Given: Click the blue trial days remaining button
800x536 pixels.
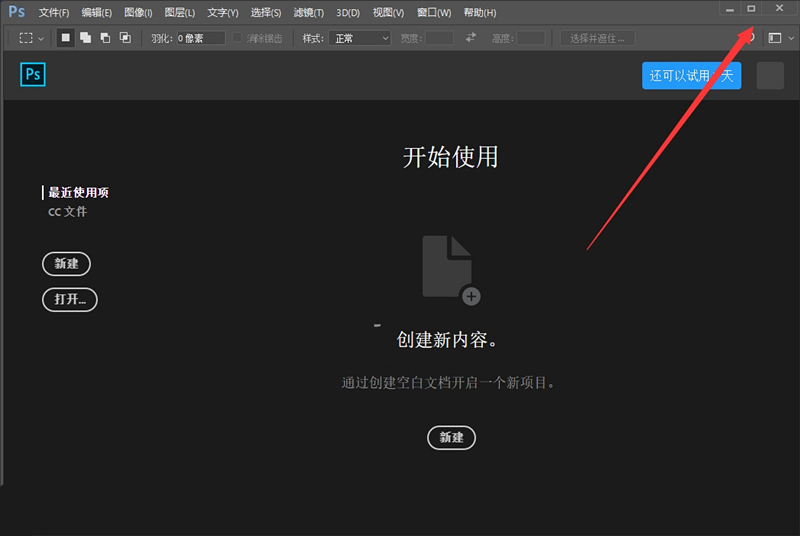Looking at the screenshot, I should coord(691,76).
